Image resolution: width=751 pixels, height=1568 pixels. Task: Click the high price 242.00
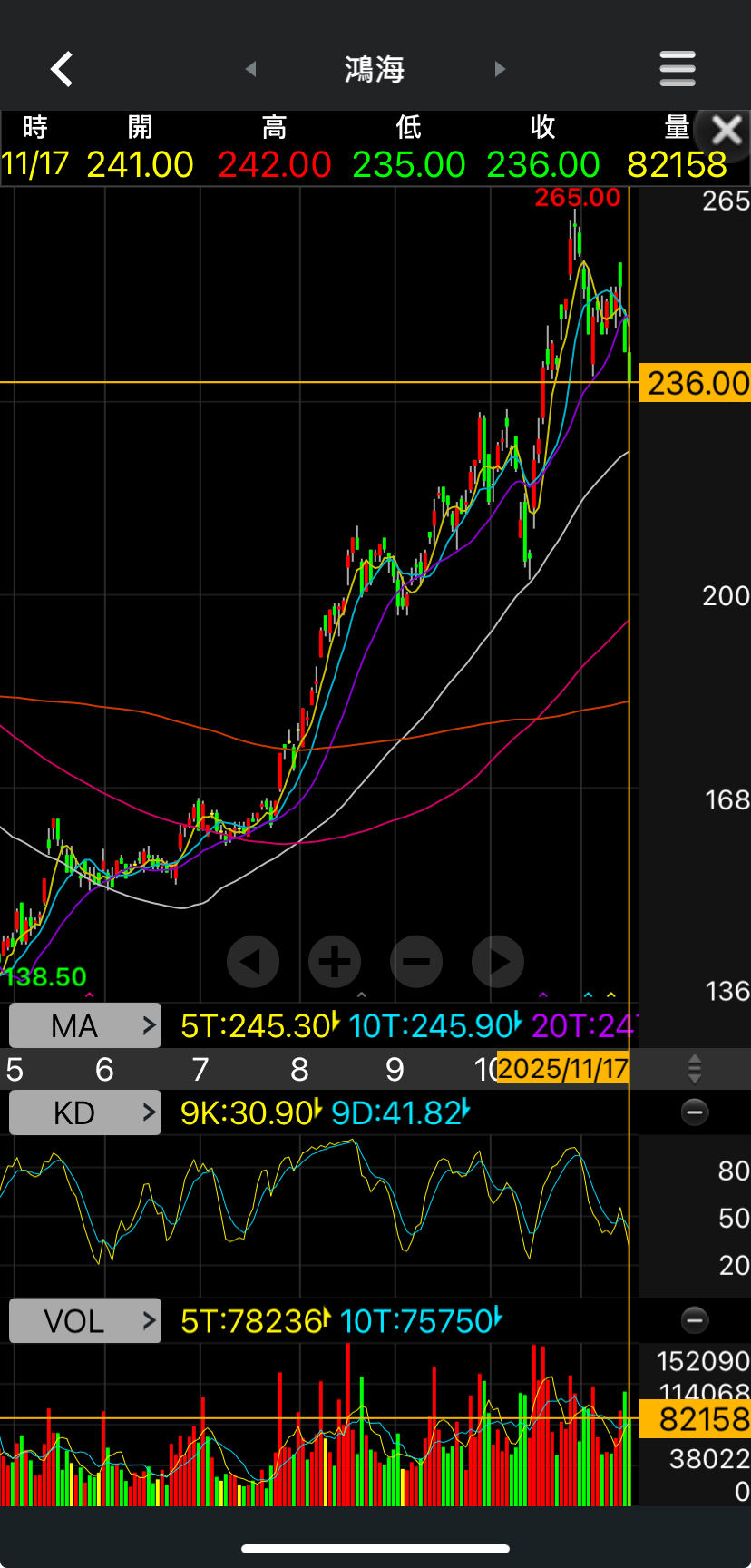(274, 165)
